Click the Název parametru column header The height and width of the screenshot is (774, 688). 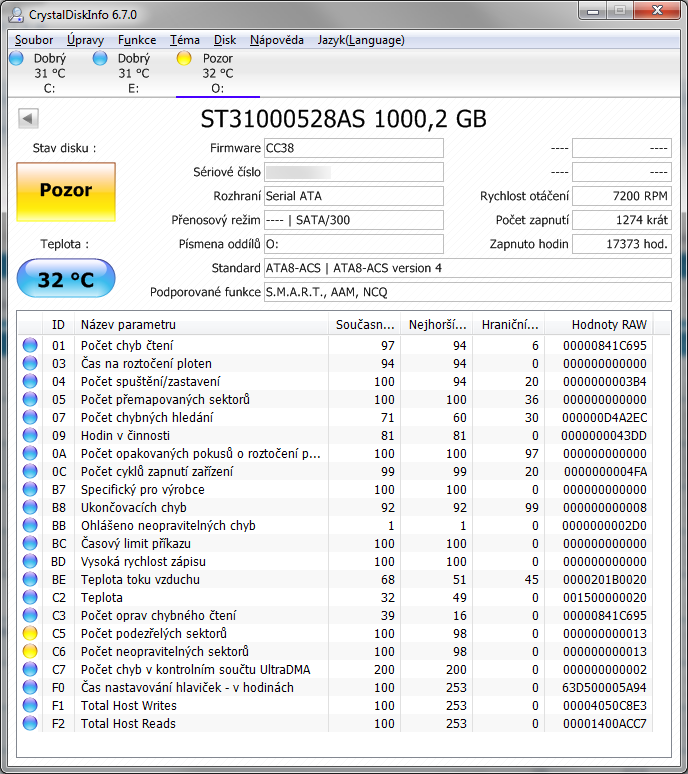point(201,324)
